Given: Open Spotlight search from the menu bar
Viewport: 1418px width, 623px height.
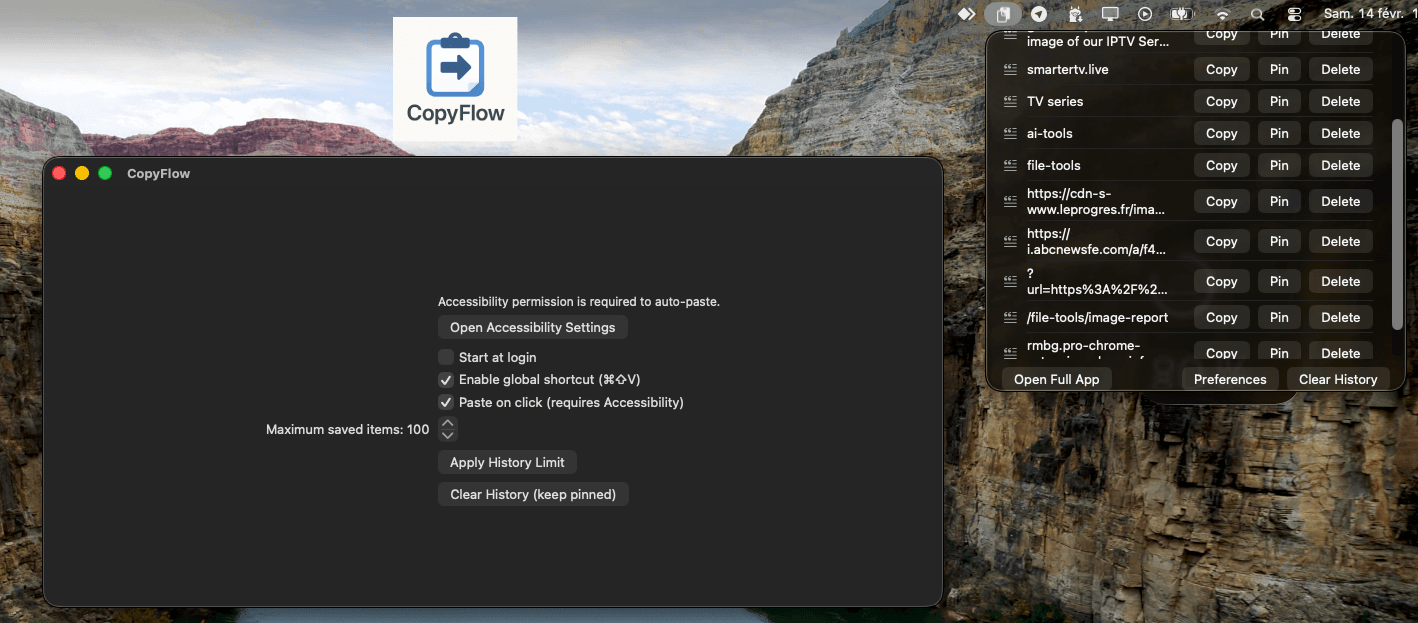Looking at the screenshot, I should [1257, 14].
